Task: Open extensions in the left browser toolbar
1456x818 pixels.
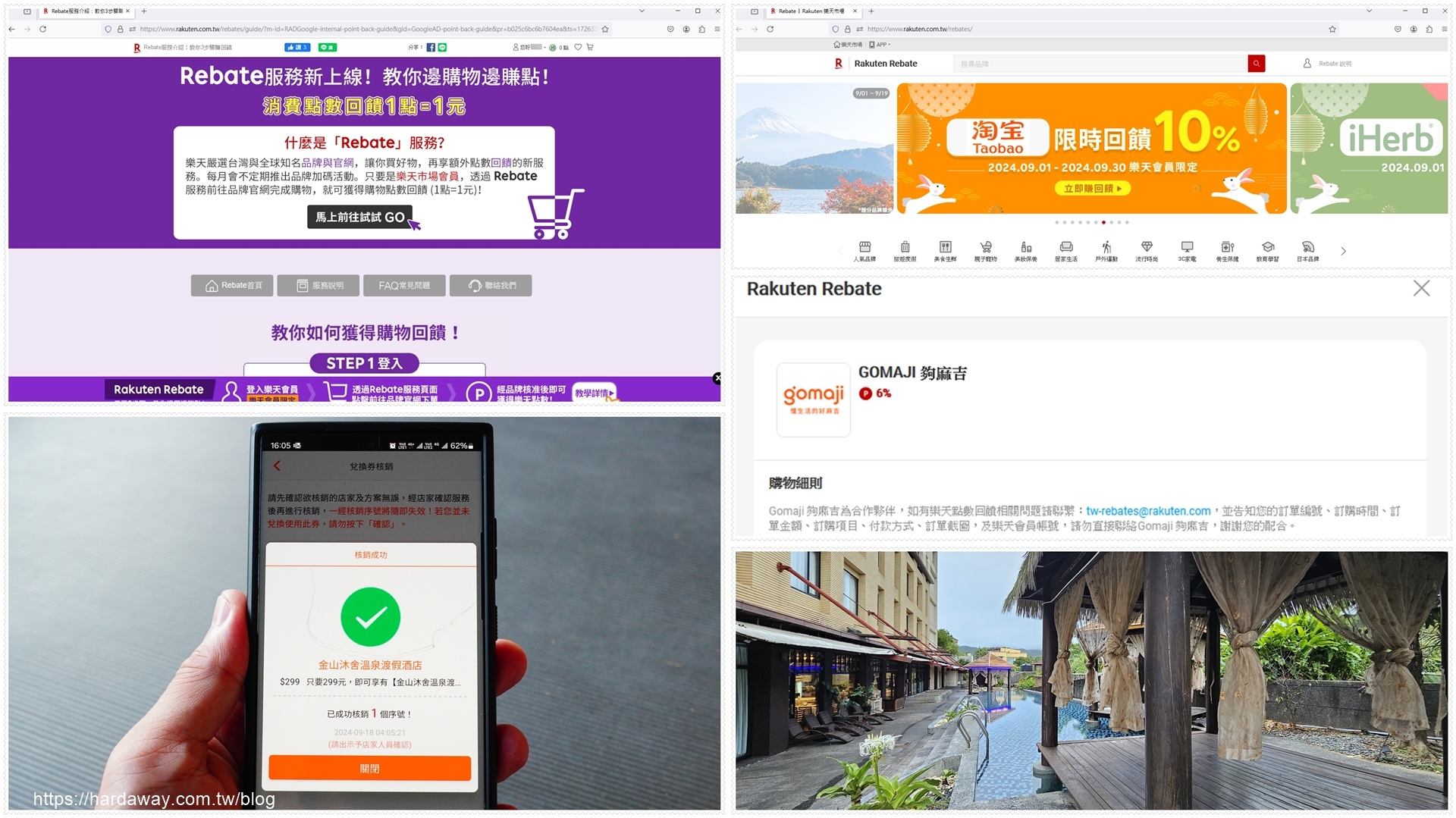Action: (701, 29)
